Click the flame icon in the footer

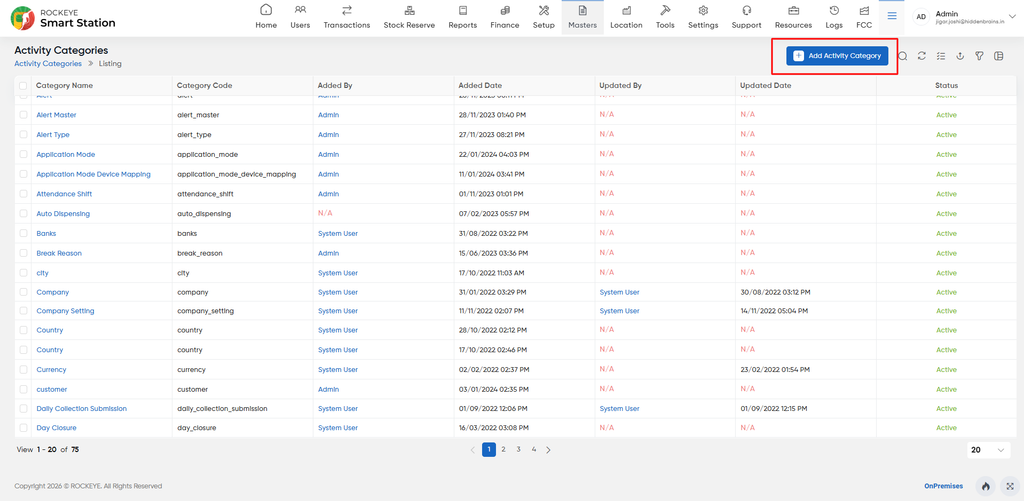(985, 486)
